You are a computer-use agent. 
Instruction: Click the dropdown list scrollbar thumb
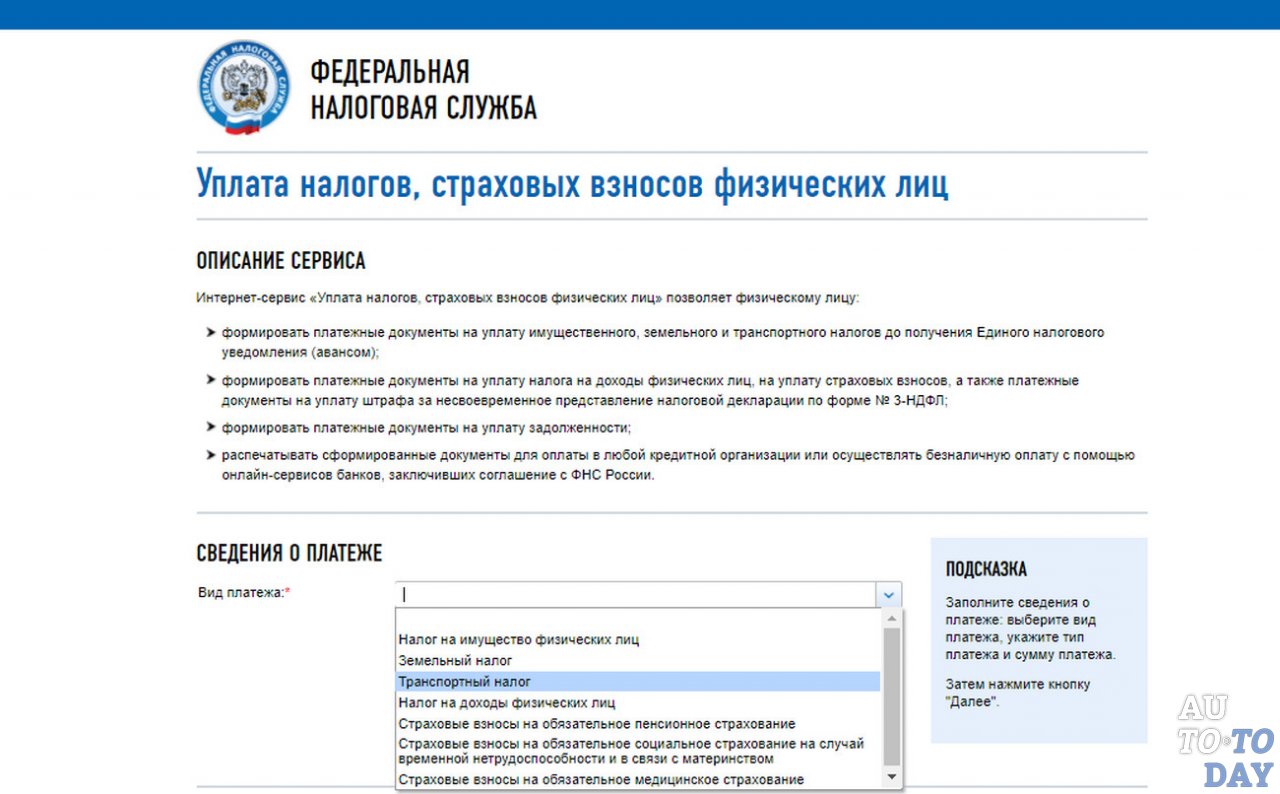point(890,695)
